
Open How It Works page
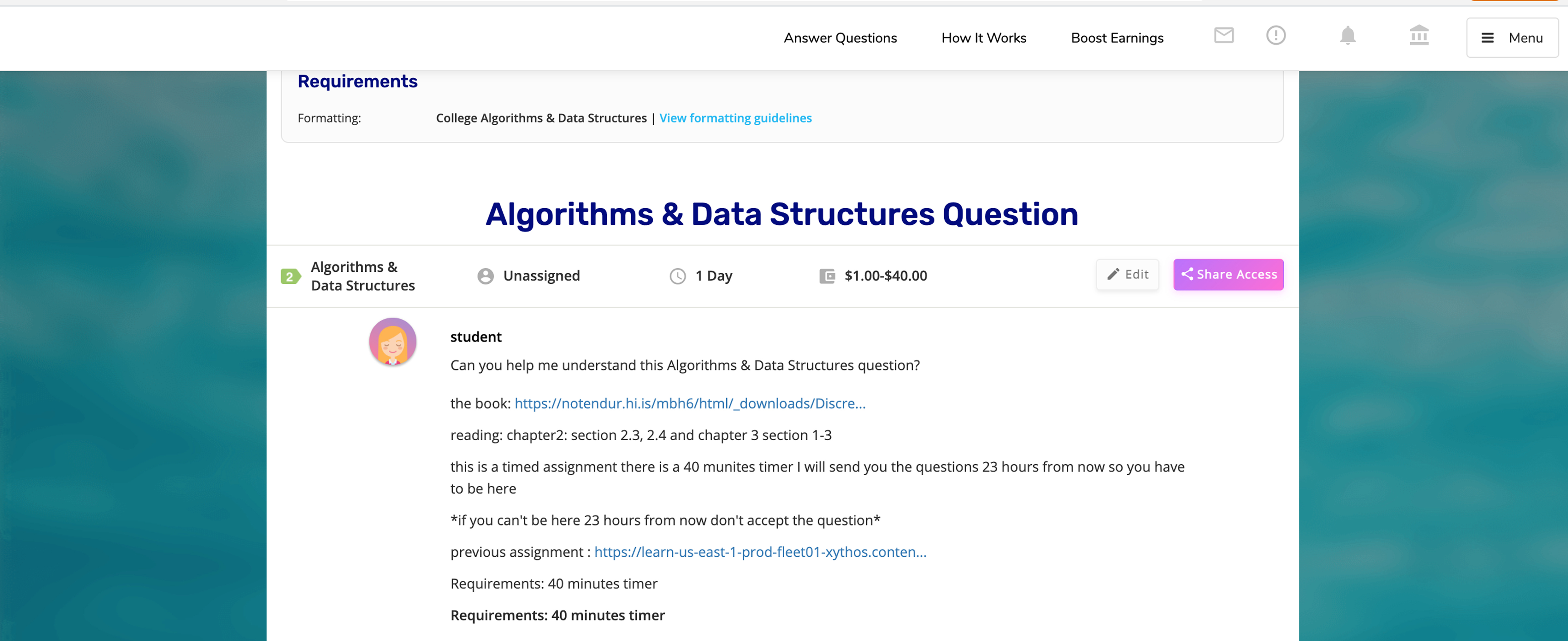tap(984, 38)
